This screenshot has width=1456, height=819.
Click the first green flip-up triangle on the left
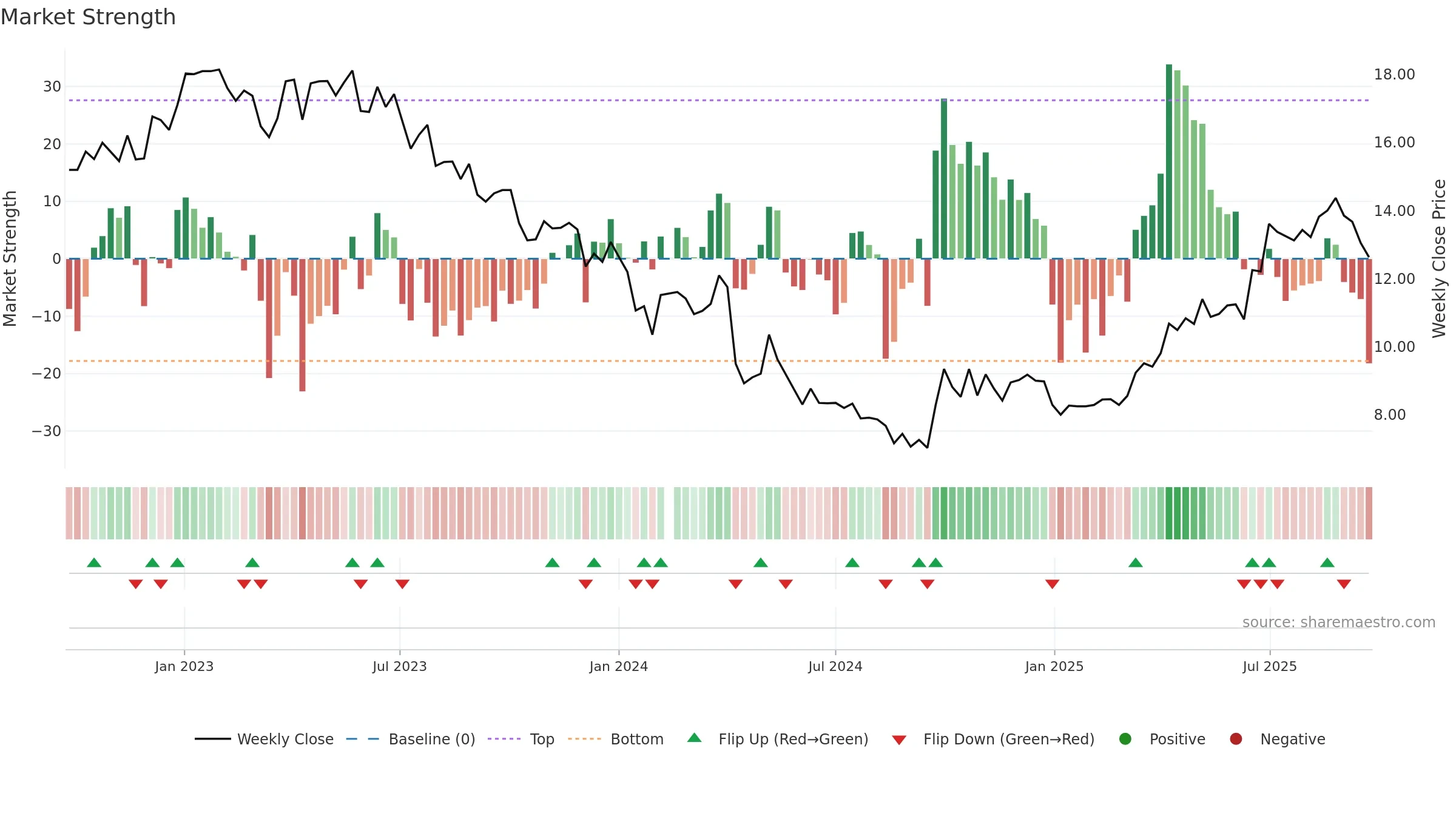[x=94, y=562]
